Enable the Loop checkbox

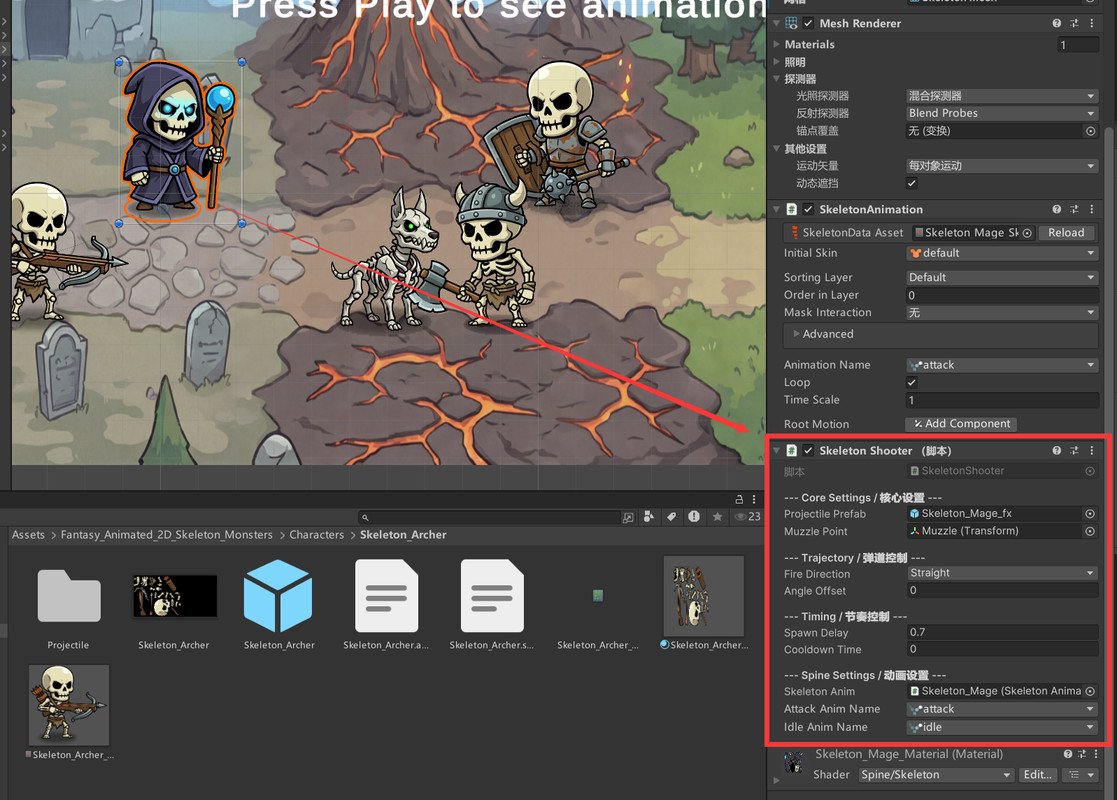[911, 382]
